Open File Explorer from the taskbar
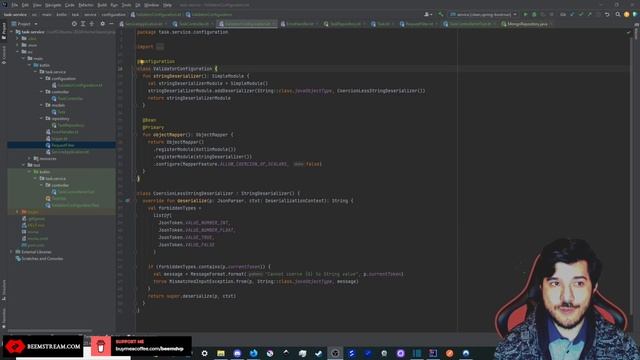This screenshot has height=360, width=640. (x=221, y=353)
